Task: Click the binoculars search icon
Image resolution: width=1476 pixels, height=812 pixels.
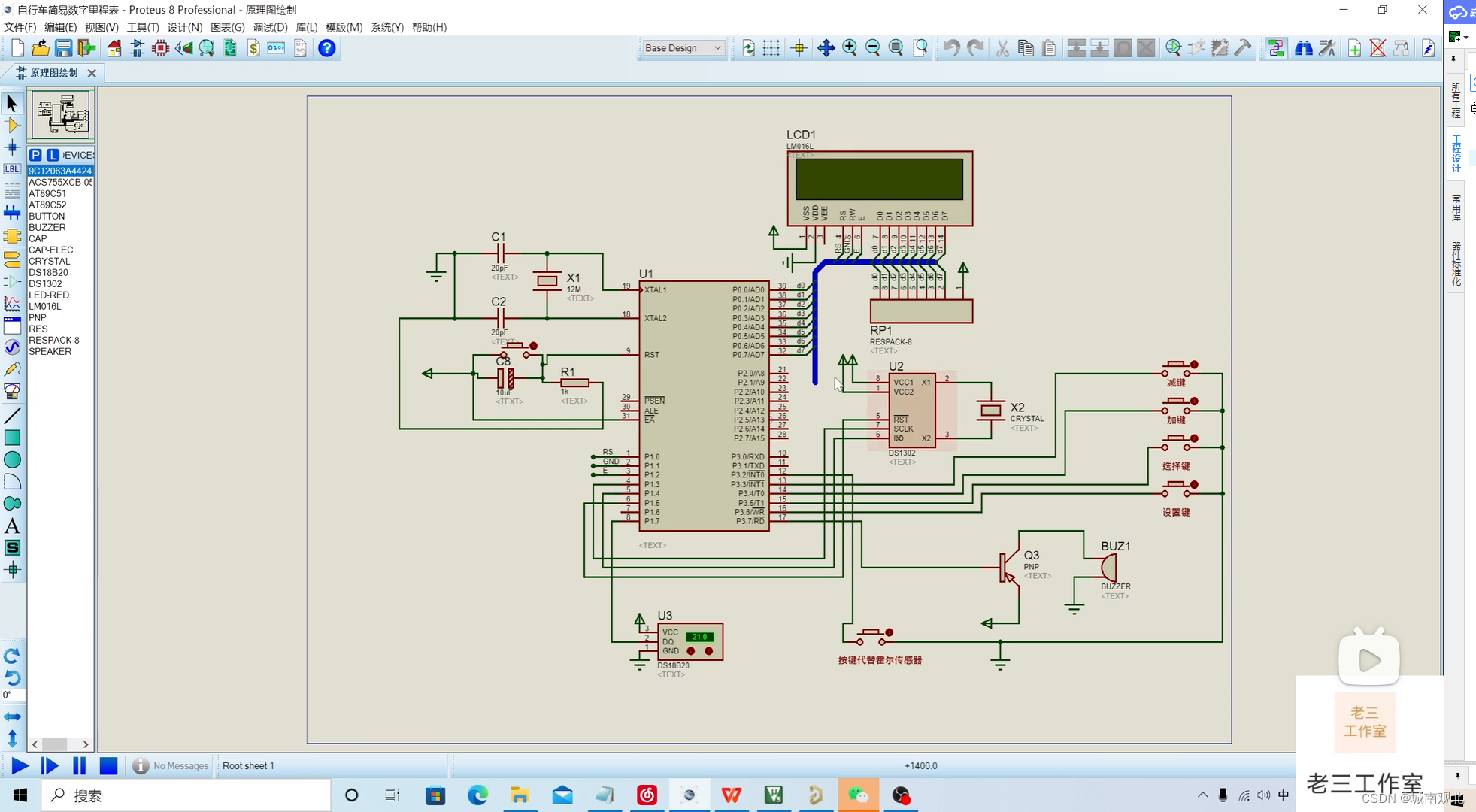Action: [1303, 48]
